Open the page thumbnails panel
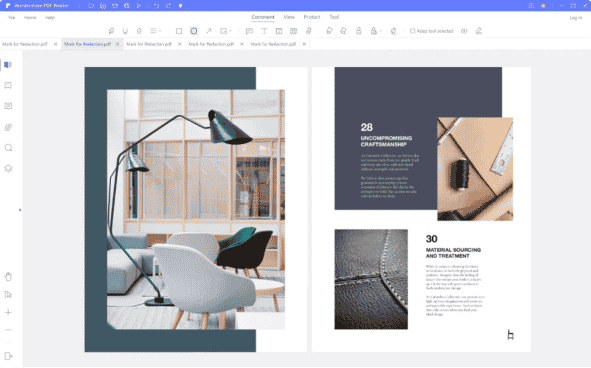Image resolution: width=591 pixels, height=368 pixels. 8,65
